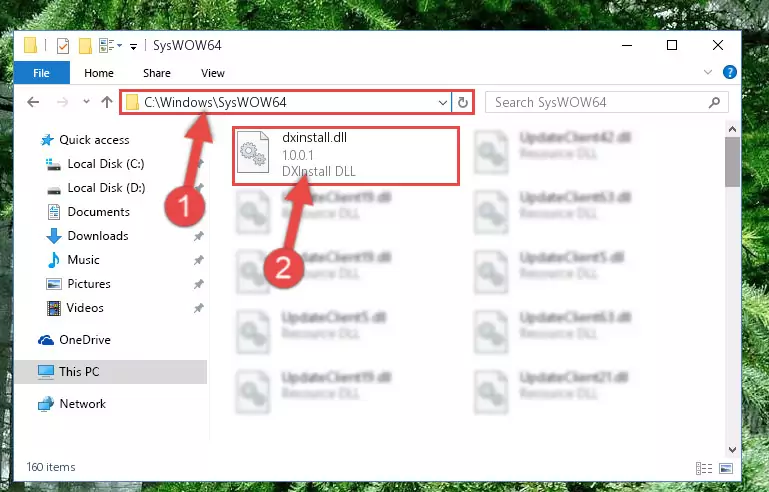Go up one folder level

tap(107, 102)
